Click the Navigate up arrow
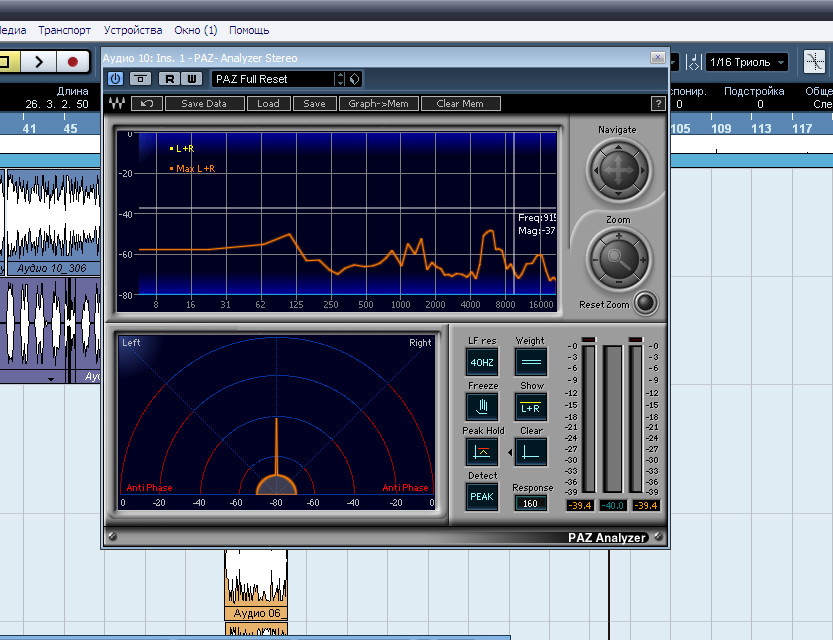 (x=618, y=148)
